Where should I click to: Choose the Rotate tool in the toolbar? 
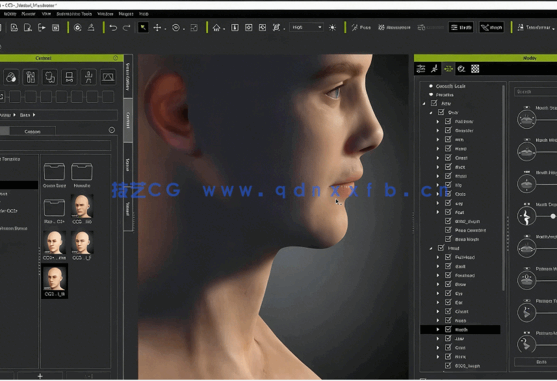[176, 27]
